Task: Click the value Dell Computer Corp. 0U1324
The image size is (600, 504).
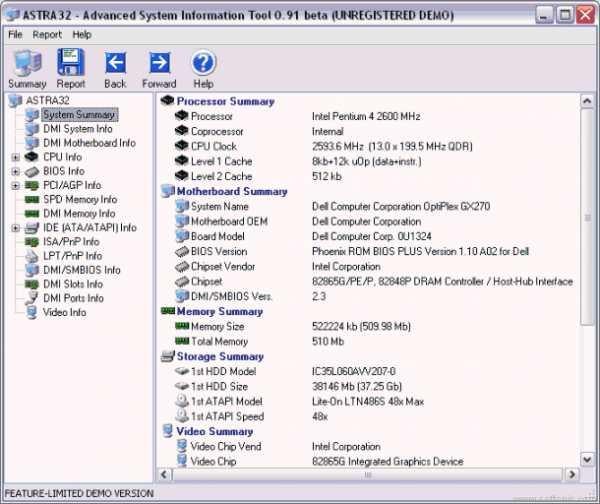Action: [372, 237]
